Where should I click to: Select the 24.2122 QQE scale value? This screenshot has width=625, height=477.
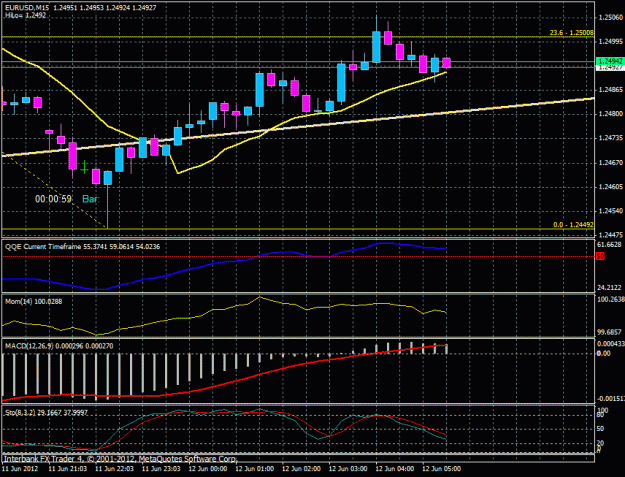(610, 288)
